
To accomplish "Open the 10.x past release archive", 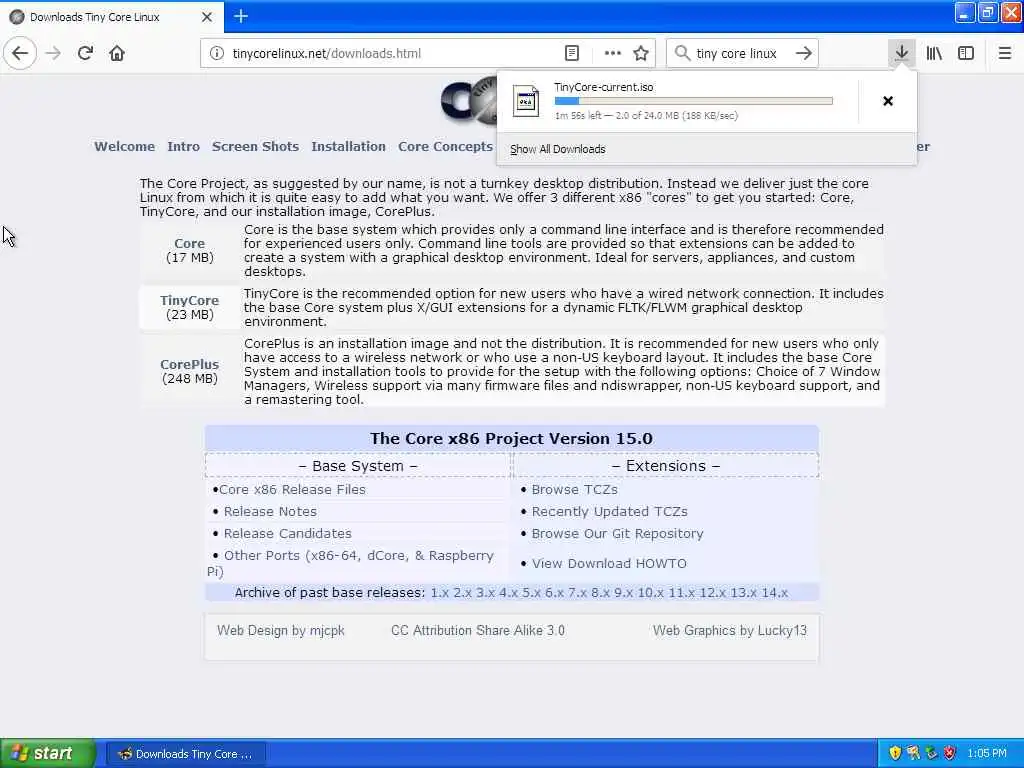I will pyautogui.click(x=650, y=593).
